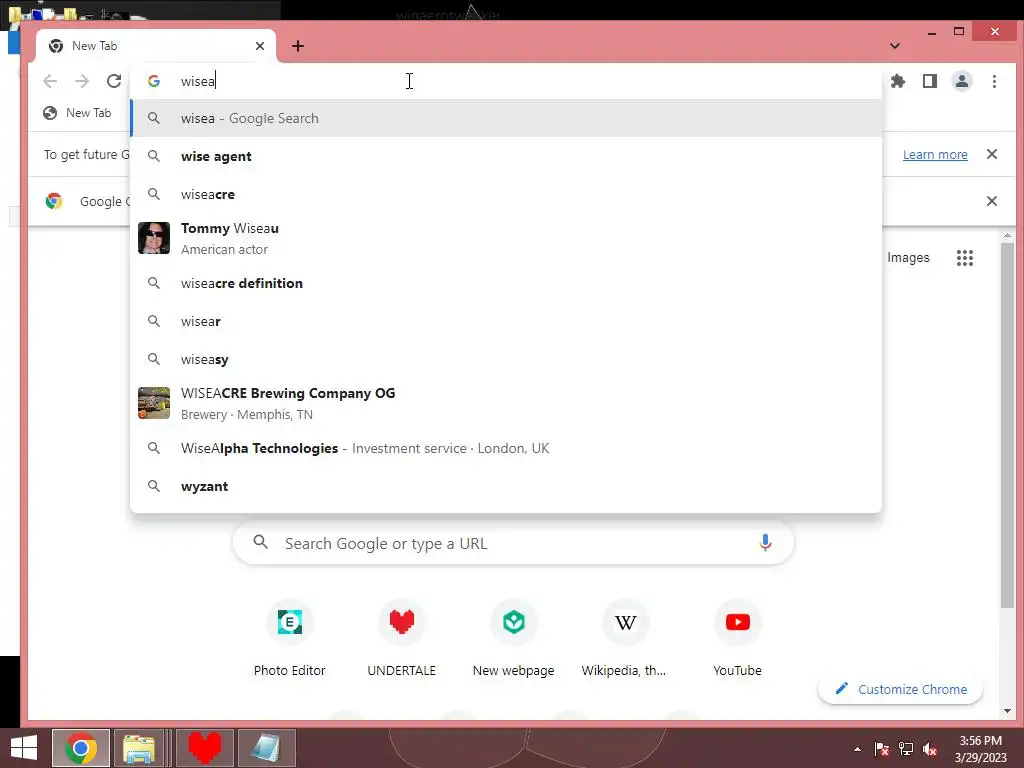Choose the 'wiseasy' suggestion
This screenshot has height=768, width=1024.
pyautogui.click(x=506, y=359)
